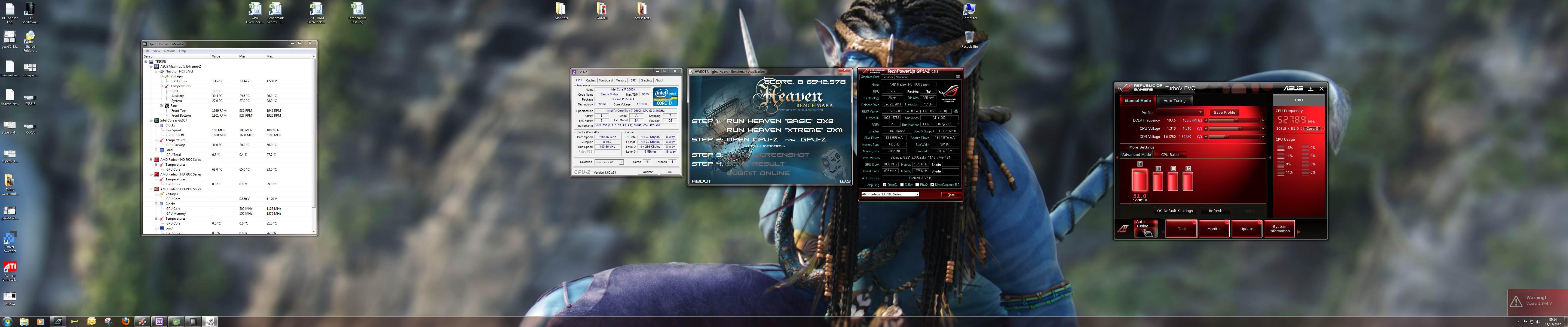The height and width of the screenshot is (327, 1568).
Task: Click the clock in the system tray
Action: coord(1553,322)
